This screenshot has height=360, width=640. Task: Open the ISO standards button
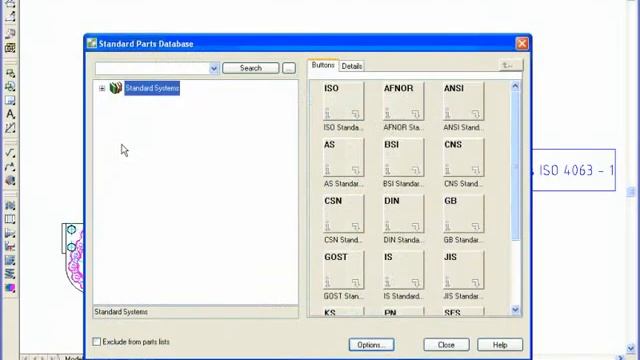[x=343, y=101]
